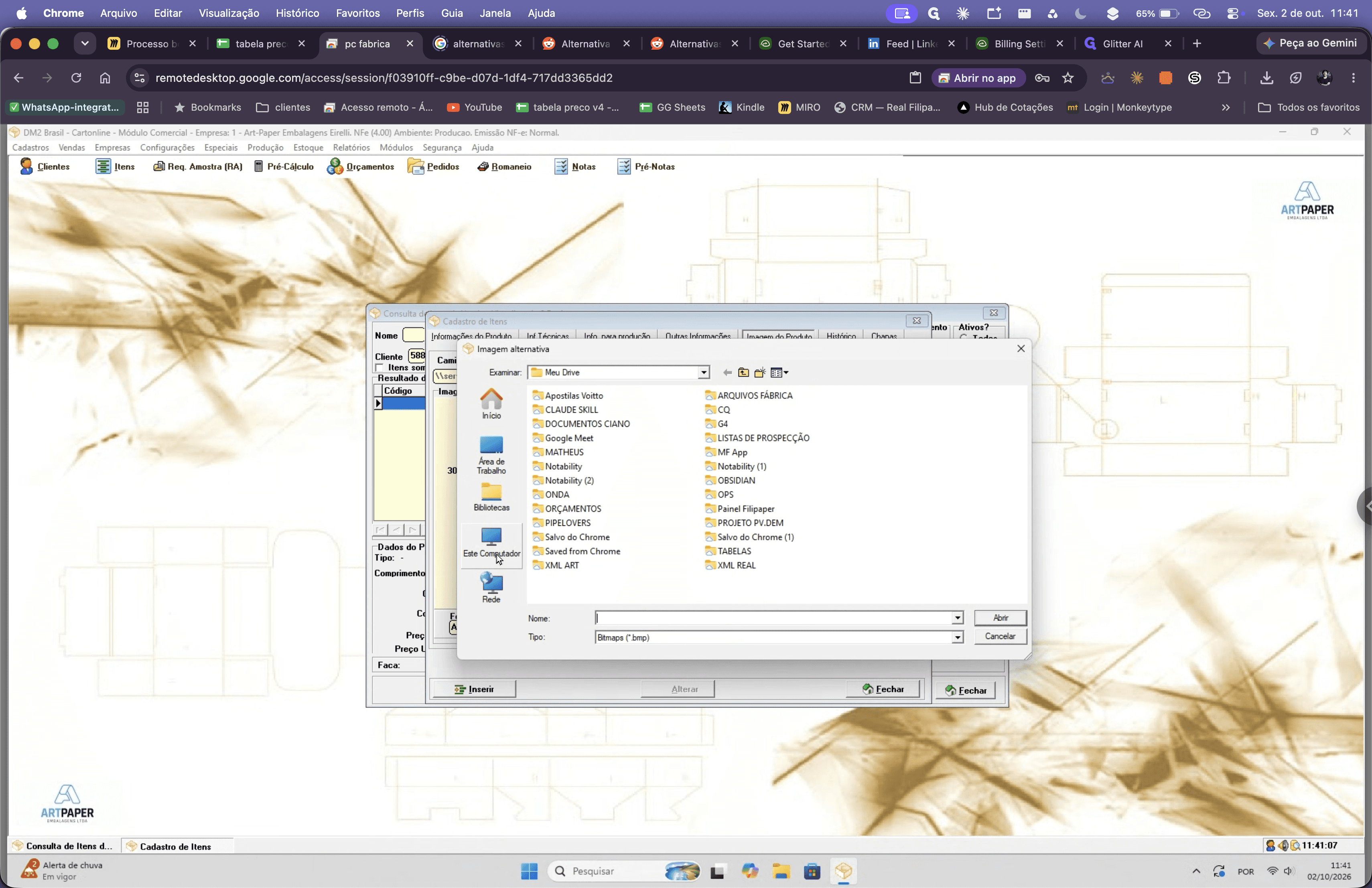This screenshot has height=888, width=1372.
Task: Open the Pré-Notas toolbar icon
Action: pos(645,166)
